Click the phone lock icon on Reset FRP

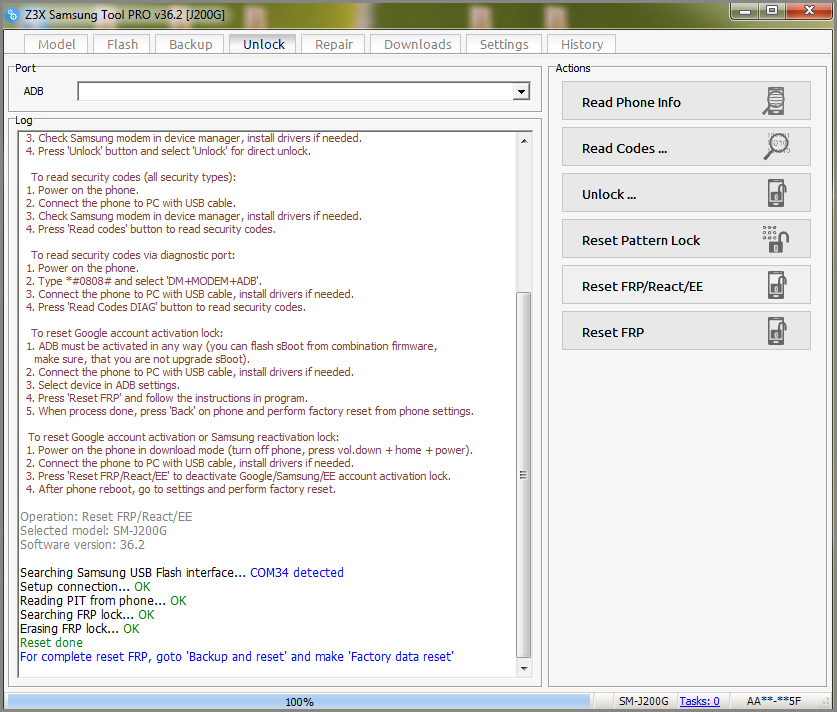[776, 332]
